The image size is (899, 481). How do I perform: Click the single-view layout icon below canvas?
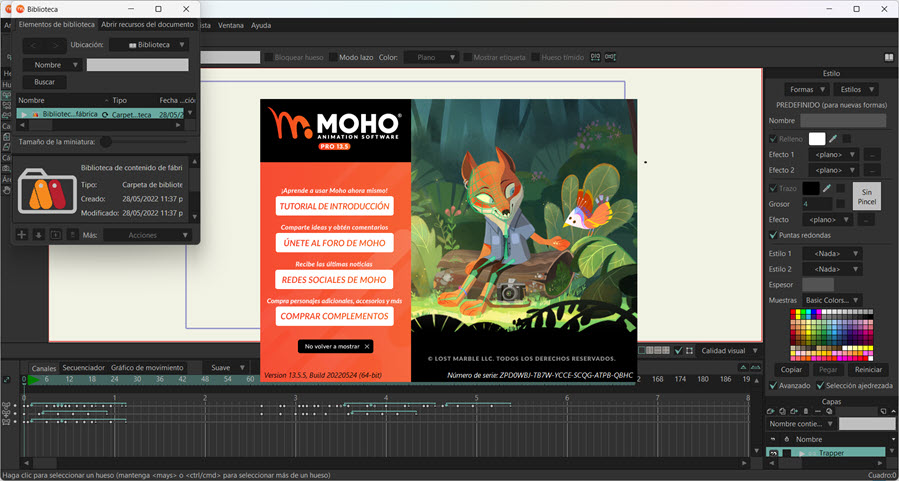click(x=642, y=350)
